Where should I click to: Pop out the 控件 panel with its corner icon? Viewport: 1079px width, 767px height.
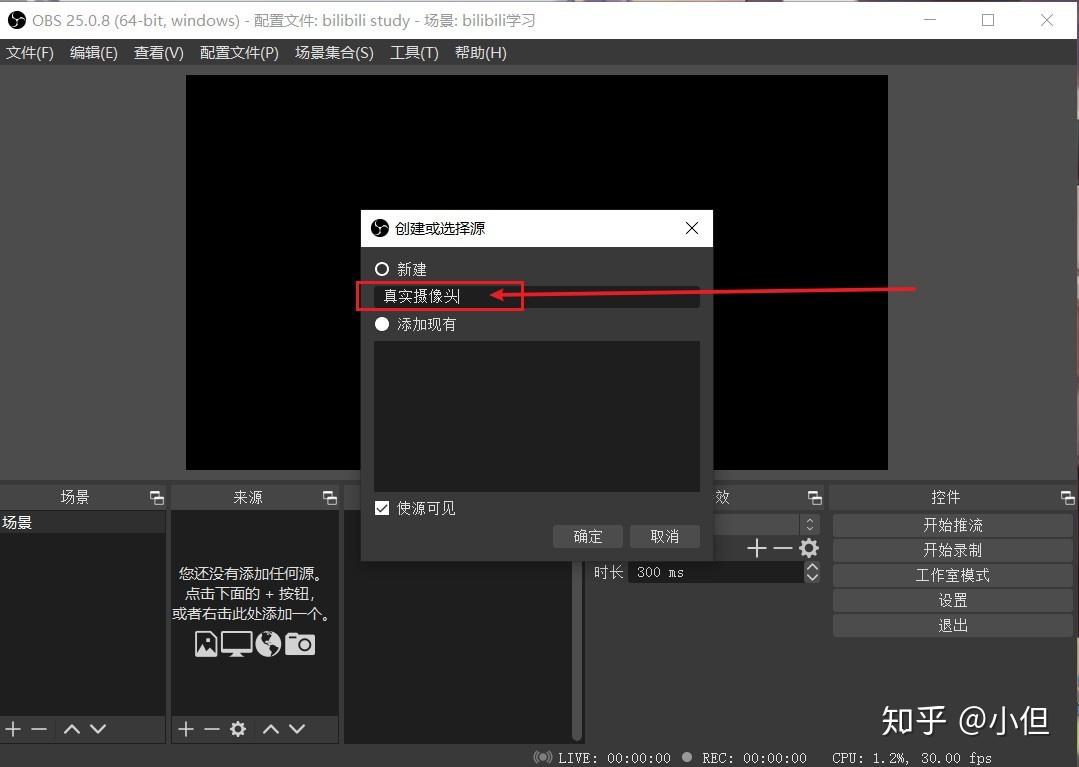click(1066, 496)
